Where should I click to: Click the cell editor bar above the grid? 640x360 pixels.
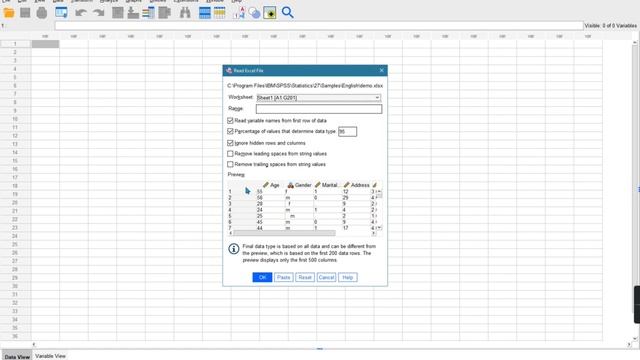pos(319,26)
